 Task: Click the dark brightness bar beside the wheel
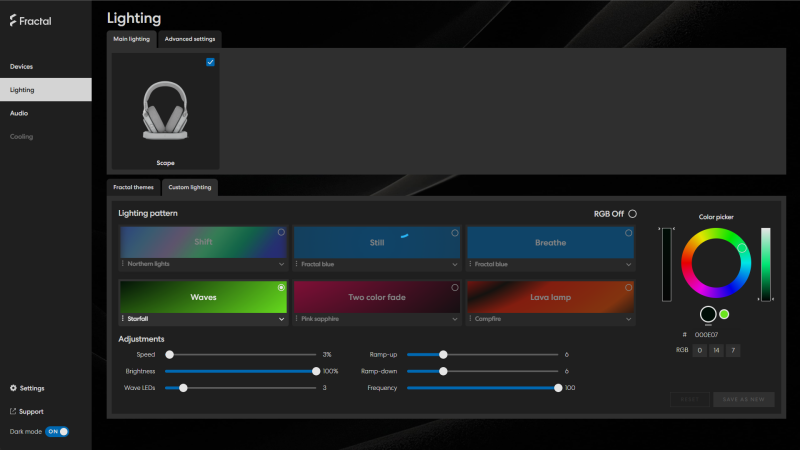[667, 264]
